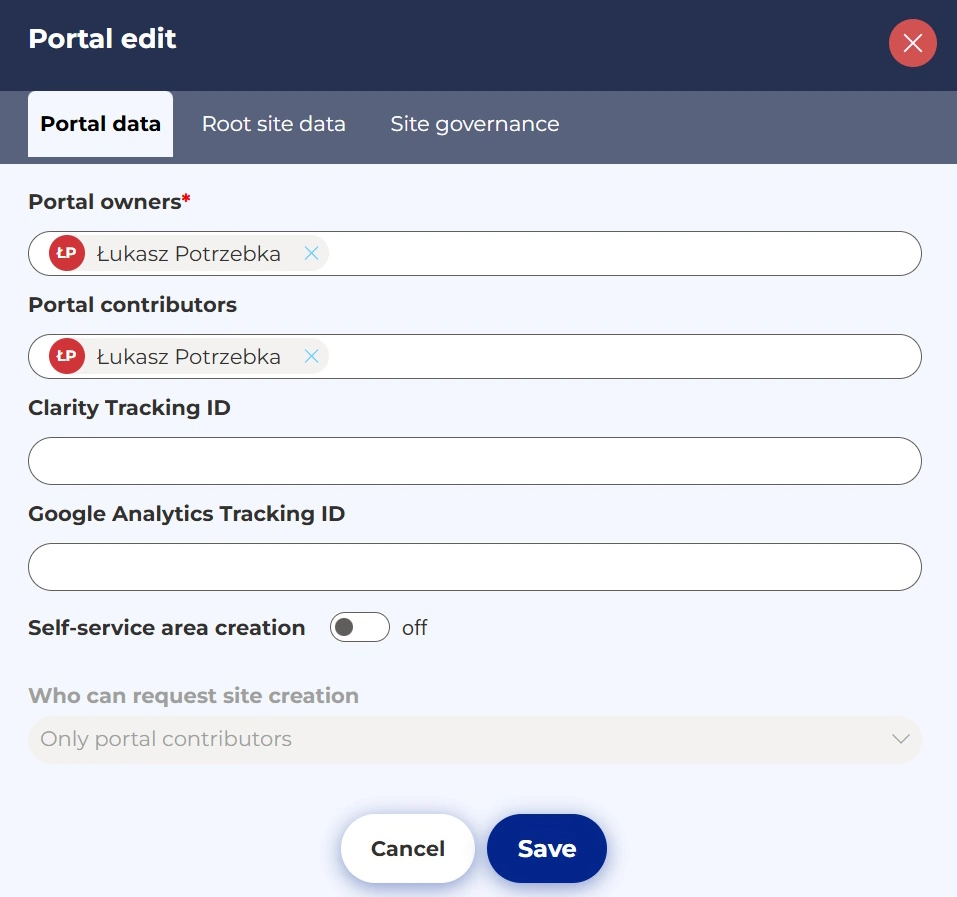Close the Portal edit dialog
Viewport: 957px width, 897px height.
pyautogui.click(x=912, y=43)
